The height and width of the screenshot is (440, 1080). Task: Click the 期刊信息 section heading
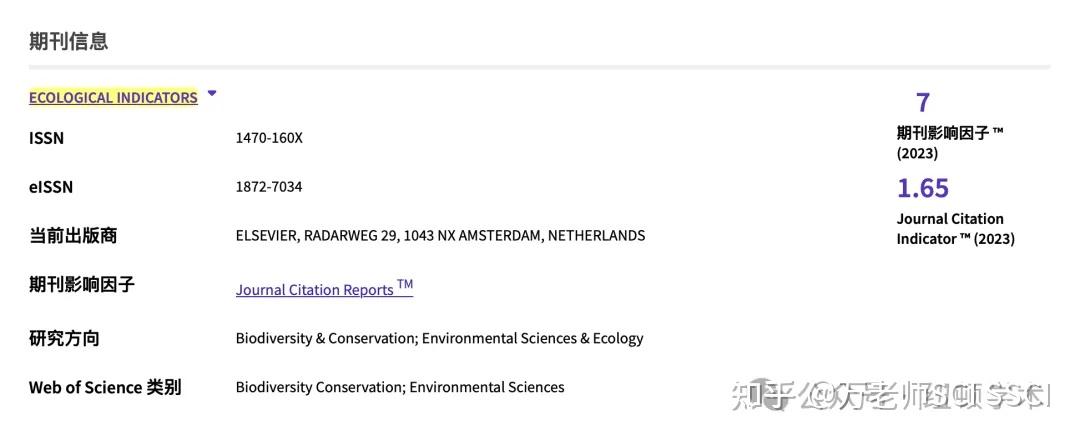tap(68, 41)
